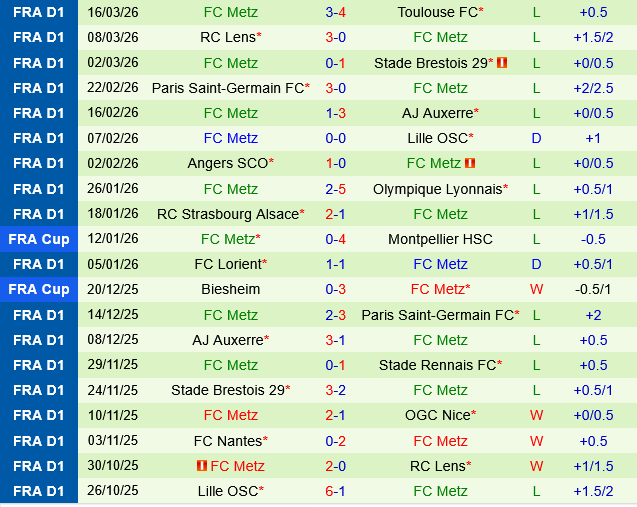Click FRA Cup label in Montpellier HSC row

39,239
